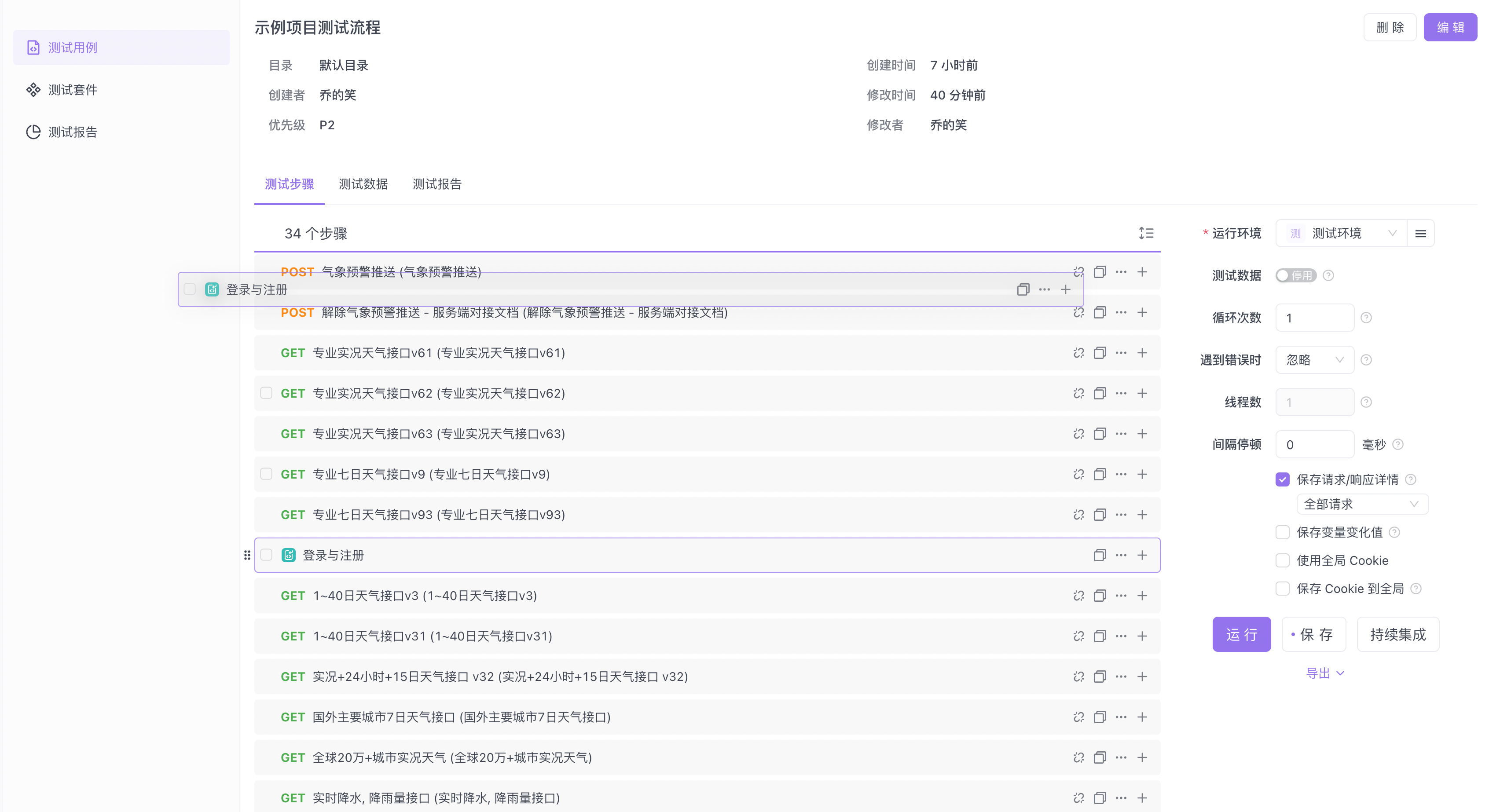
Task: Open 运行环境 dropdown
Action: [x=1341, y=234]
